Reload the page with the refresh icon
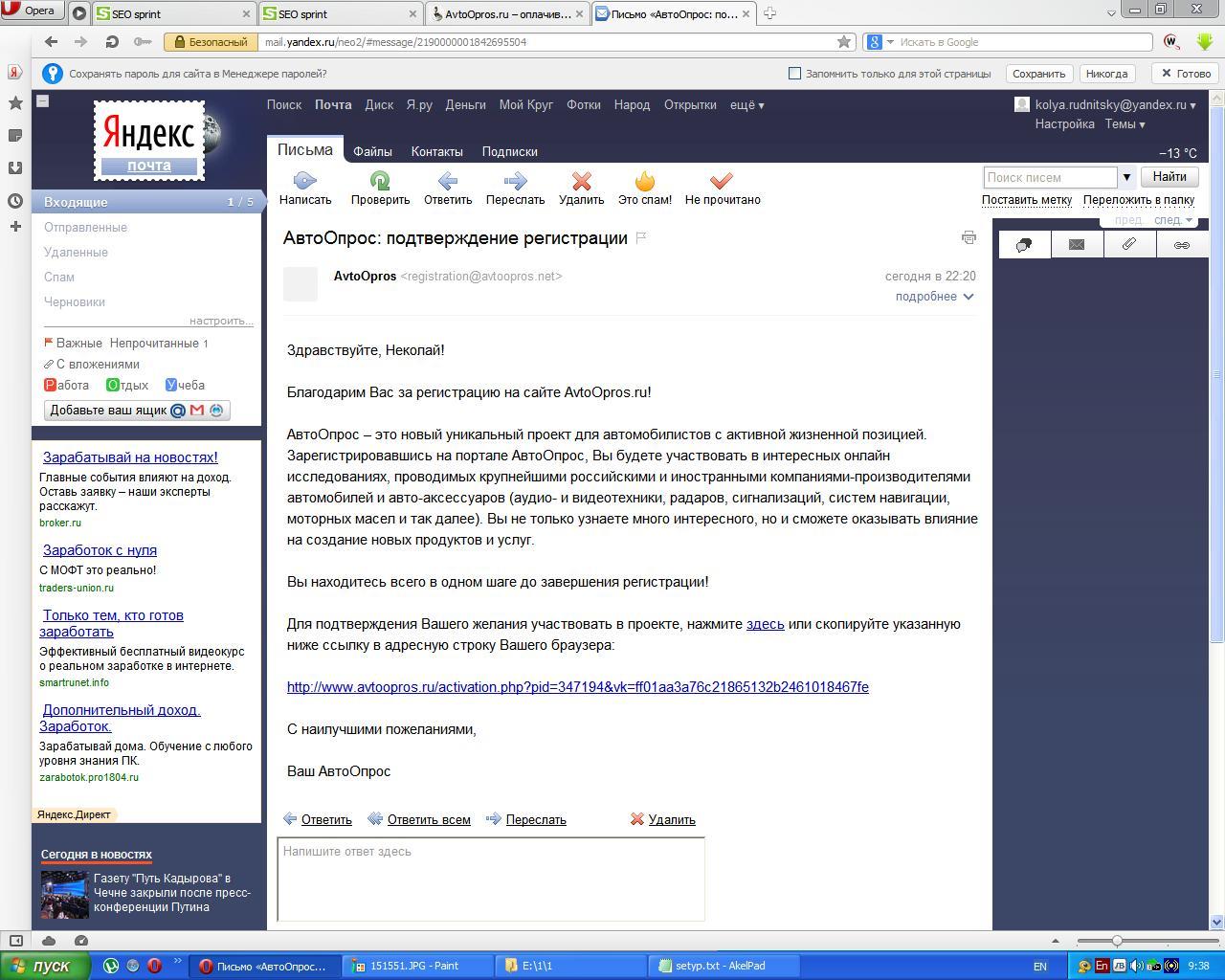The height and width of the screenshot is (980, 1225). [x=111, y=42]
